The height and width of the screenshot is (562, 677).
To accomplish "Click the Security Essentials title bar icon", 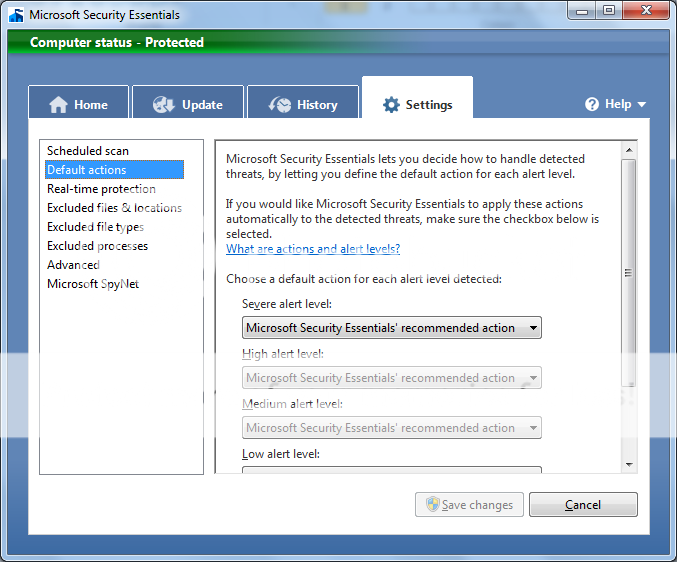I will point(16,15).
